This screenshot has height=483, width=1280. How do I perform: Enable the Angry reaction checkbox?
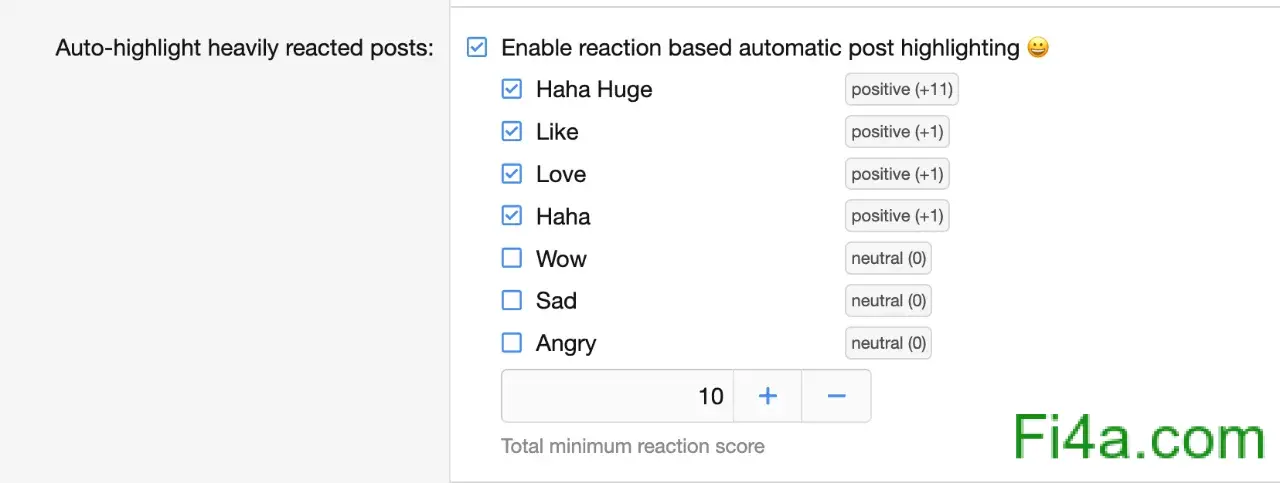pos(511,343)
